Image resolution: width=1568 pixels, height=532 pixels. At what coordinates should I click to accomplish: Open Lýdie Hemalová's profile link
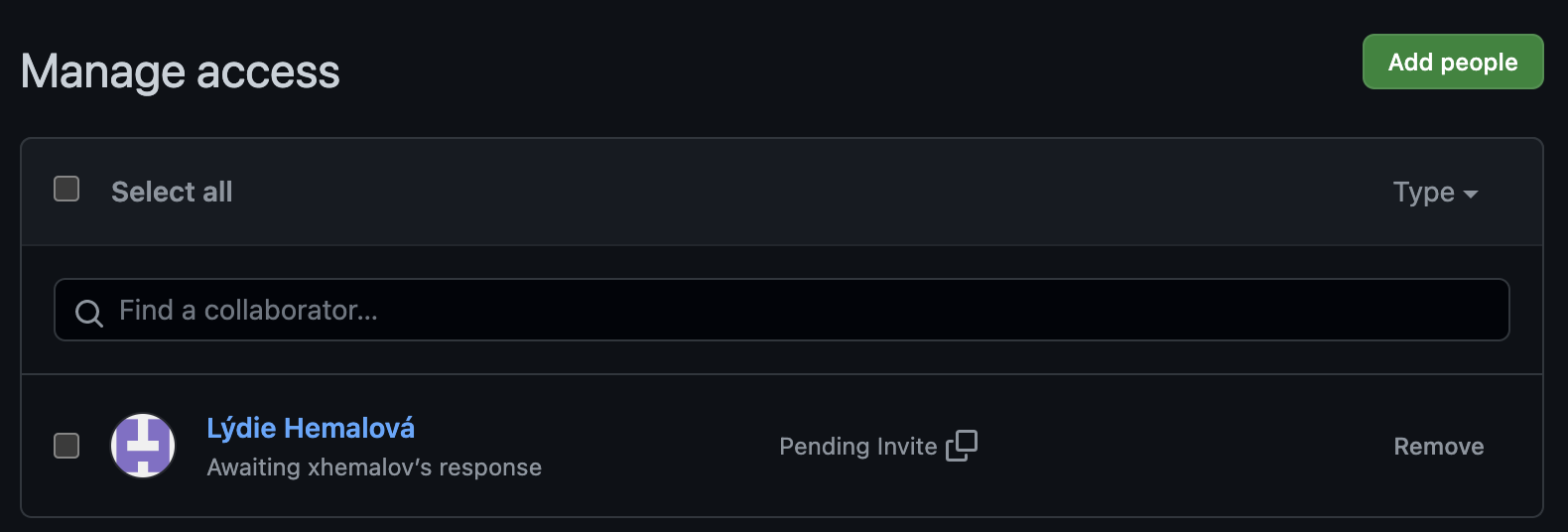pyautogui.click(x=311, y=428)
